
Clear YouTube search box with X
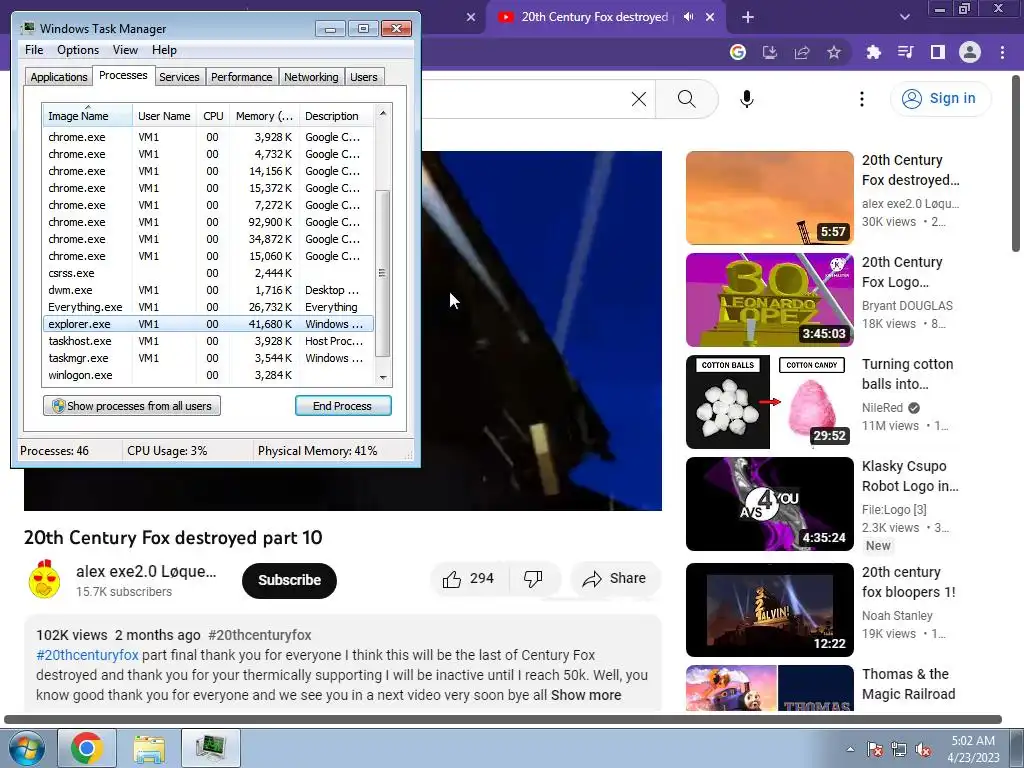639,99
